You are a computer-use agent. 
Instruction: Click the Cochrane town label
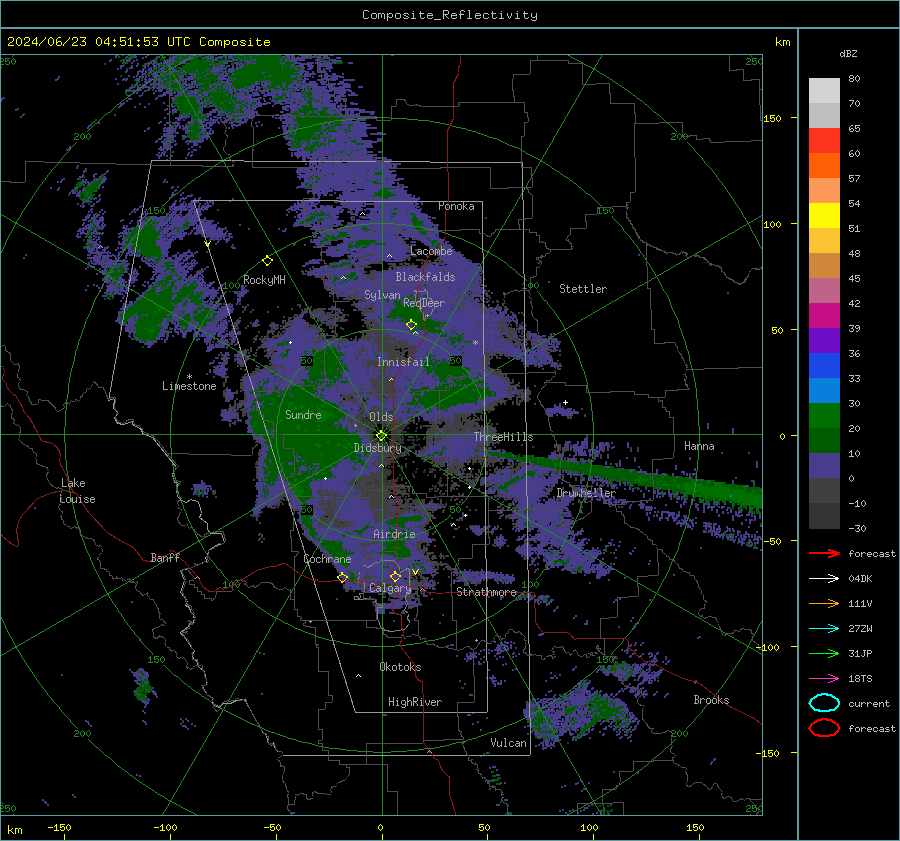pos(327,559)
